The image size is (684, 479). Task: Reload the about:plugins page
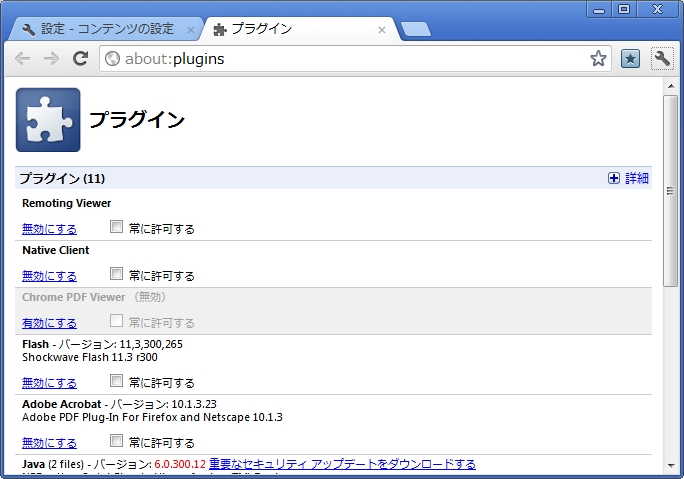80,58
